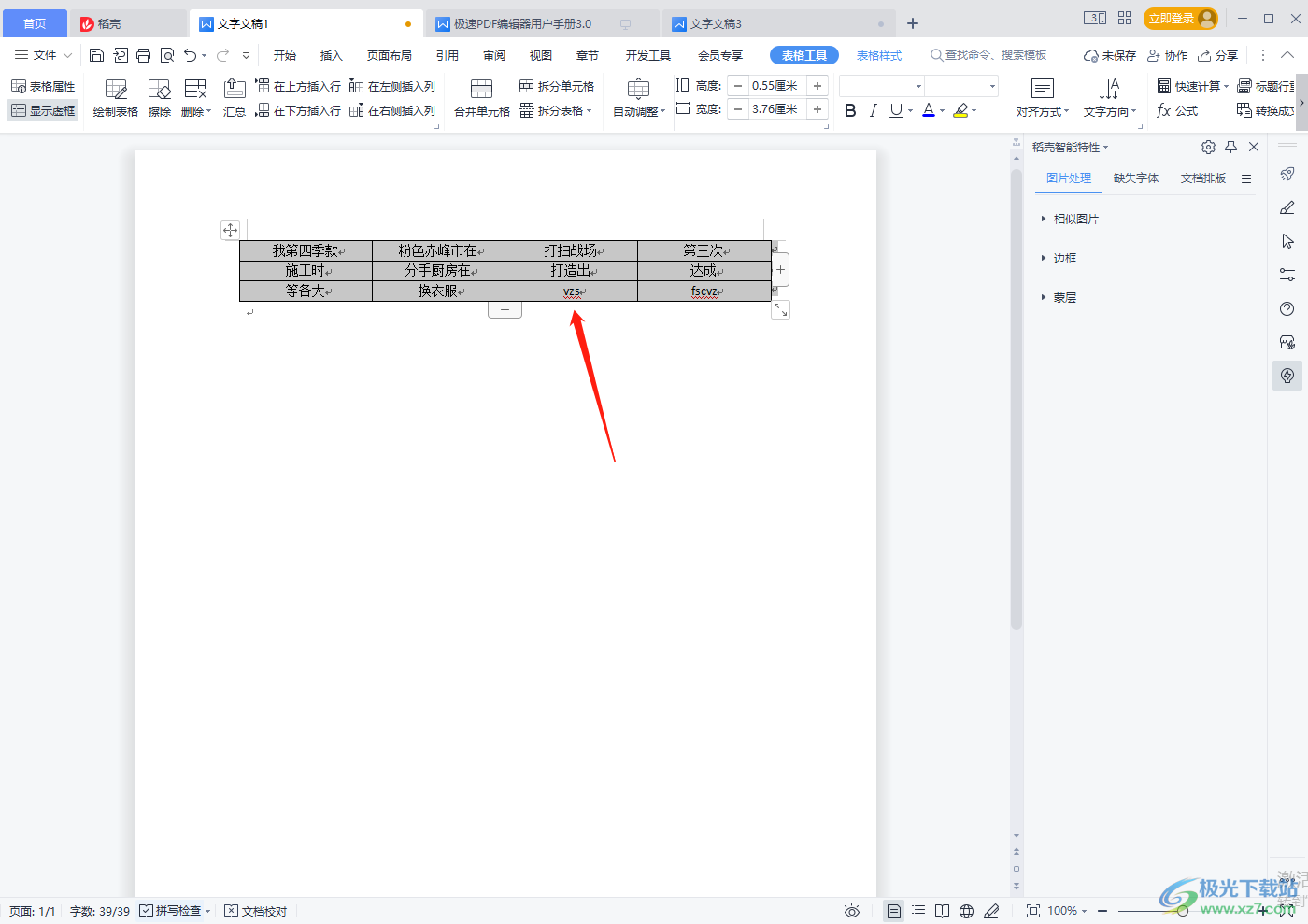Open the Table Style (表格样式) tab
Screen dimensions: 1308x924
pyautogui.click(x=879, y=55)
